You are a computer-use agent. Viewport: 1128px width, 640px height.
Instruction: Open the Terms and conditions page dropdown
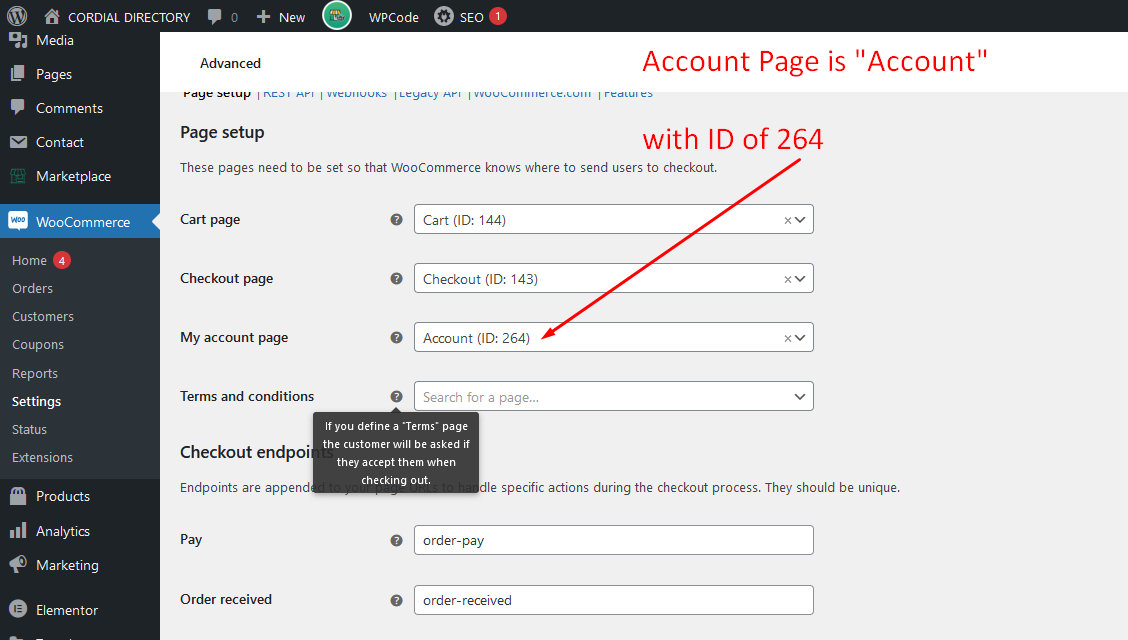pyautogui.click(x=614, y=396)
